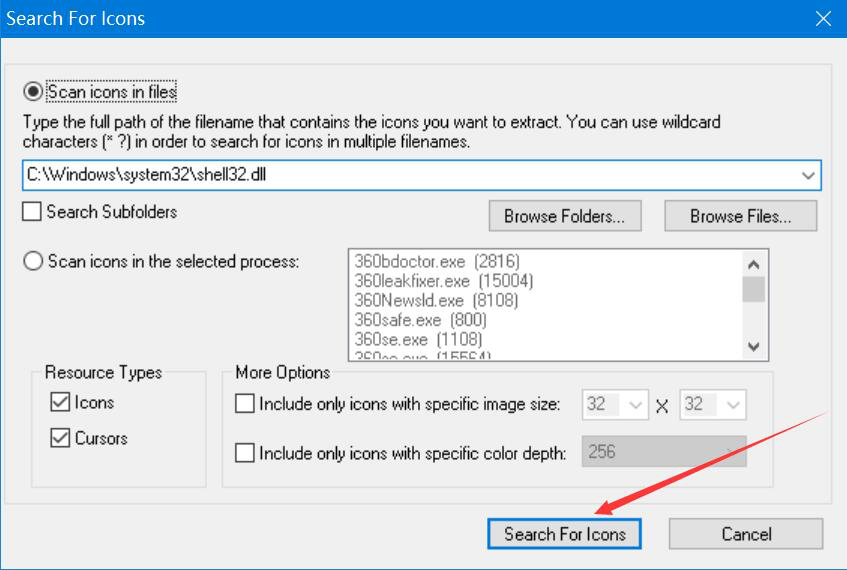847x570 pixels.
Task: Uncheck the Icons resource type
Action: 60,403
